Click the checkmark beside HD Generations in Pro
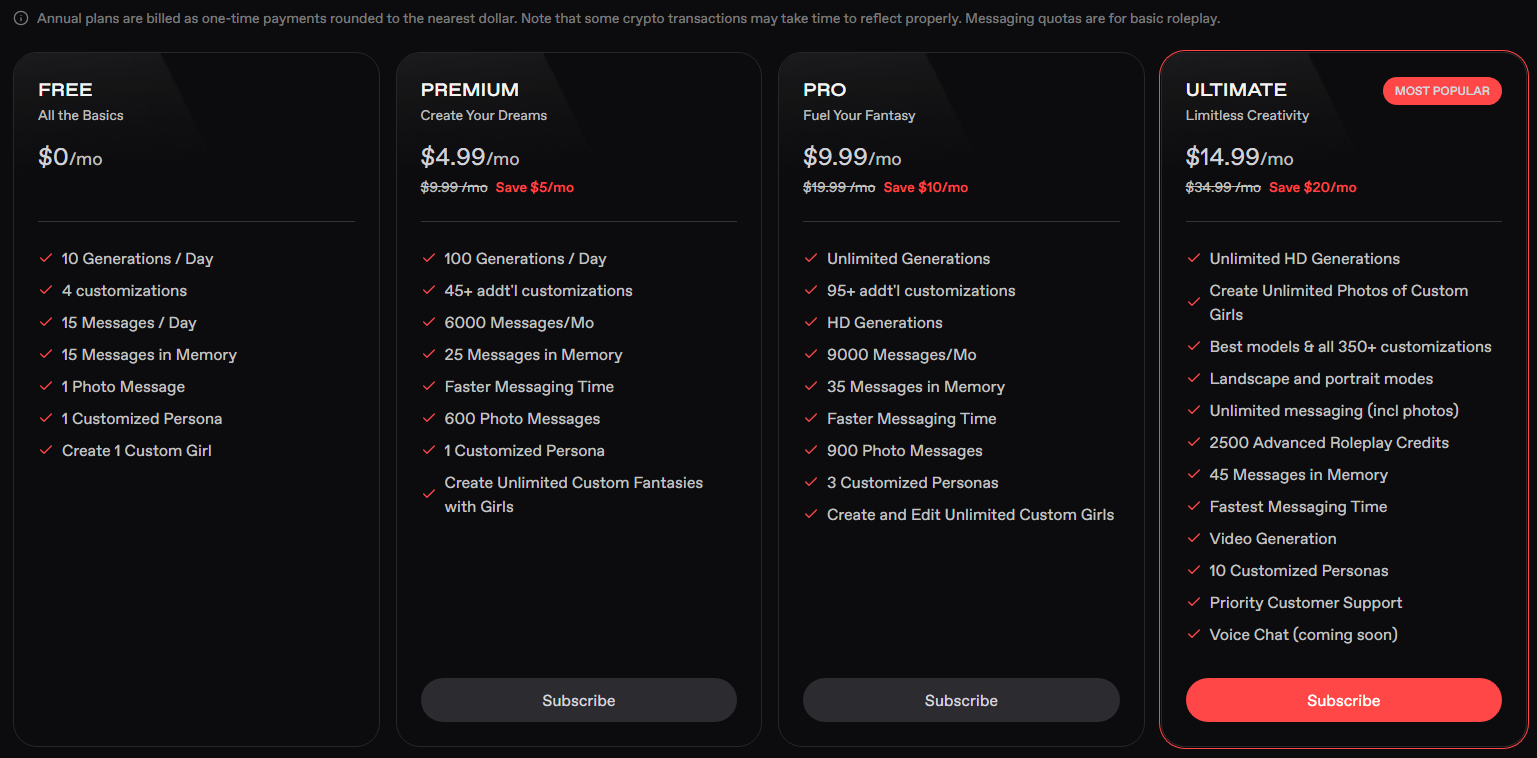The image size is (1537, 758). [x=810, y=322]
